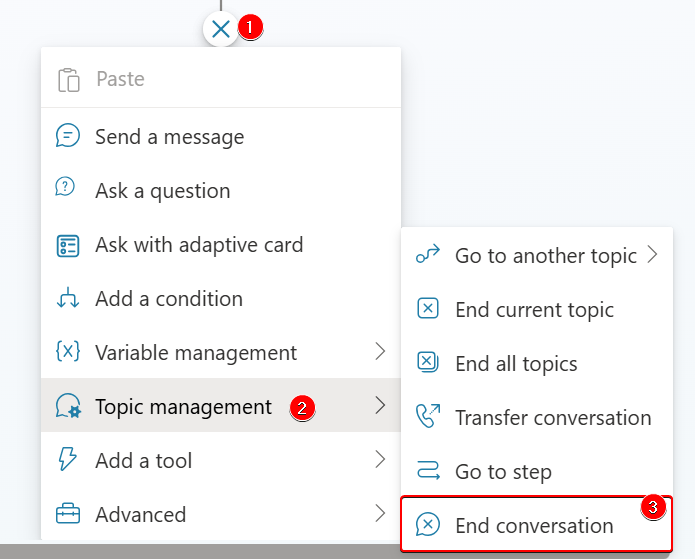This screenshot has height=559, width=695.
Task: Choose End conversation from submenu
Action: [534, 526]
